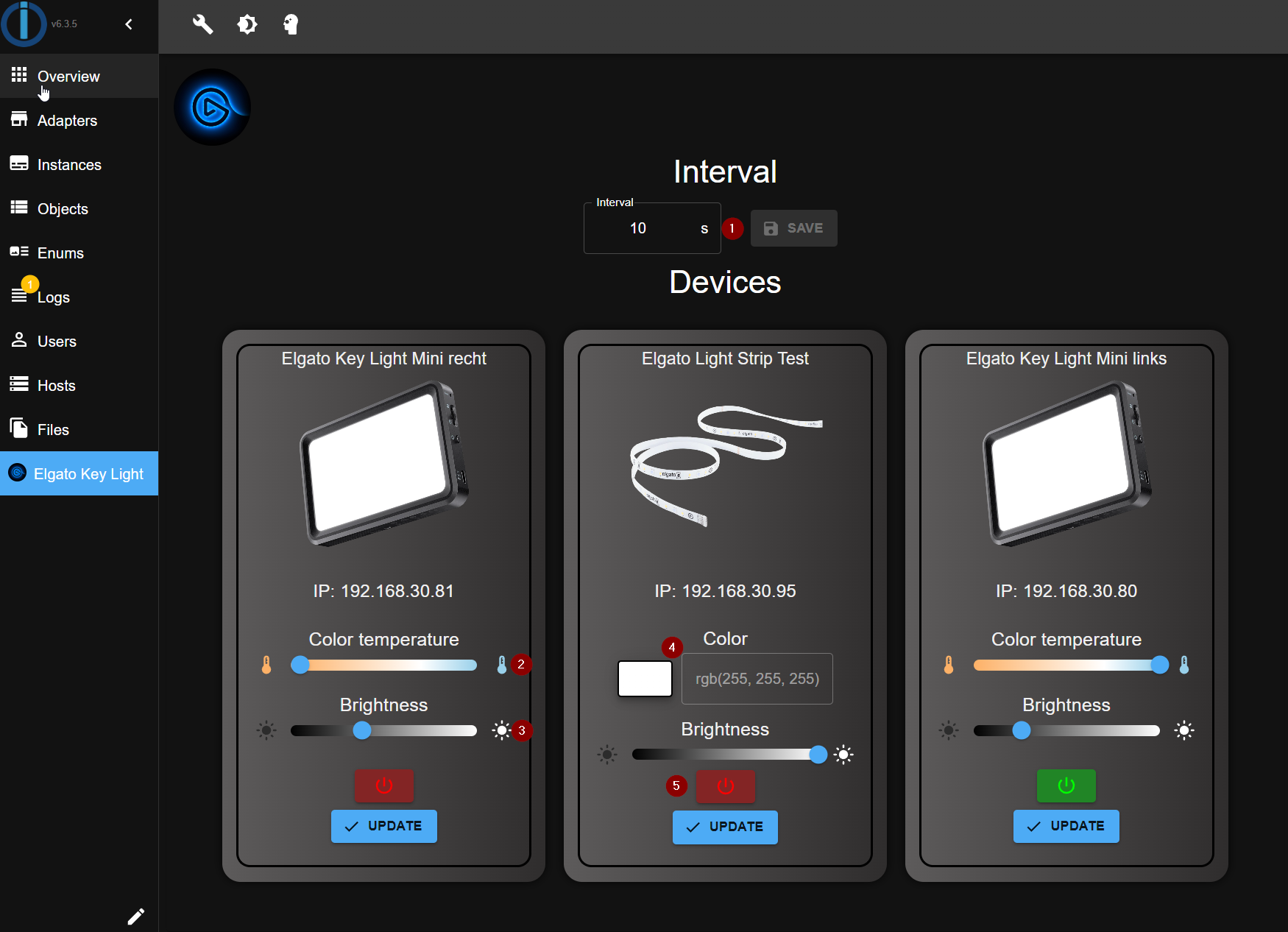Click warm thermometer icon on Mini recht card
The width and height of the screenshot is (1288, 932).
266,665
